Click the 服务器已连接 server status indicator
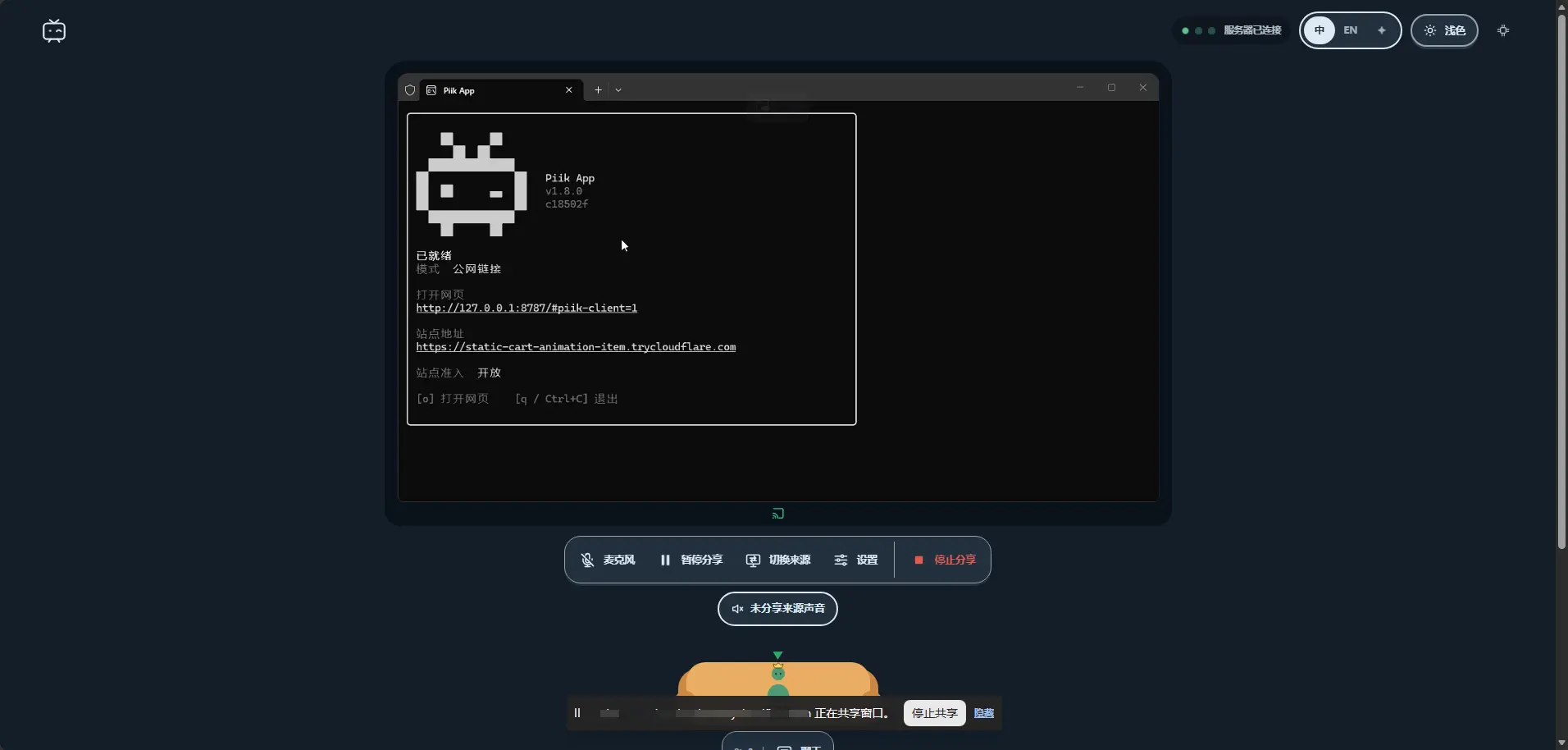The height and width of the screenshot is (750, 1568). 1231,30
